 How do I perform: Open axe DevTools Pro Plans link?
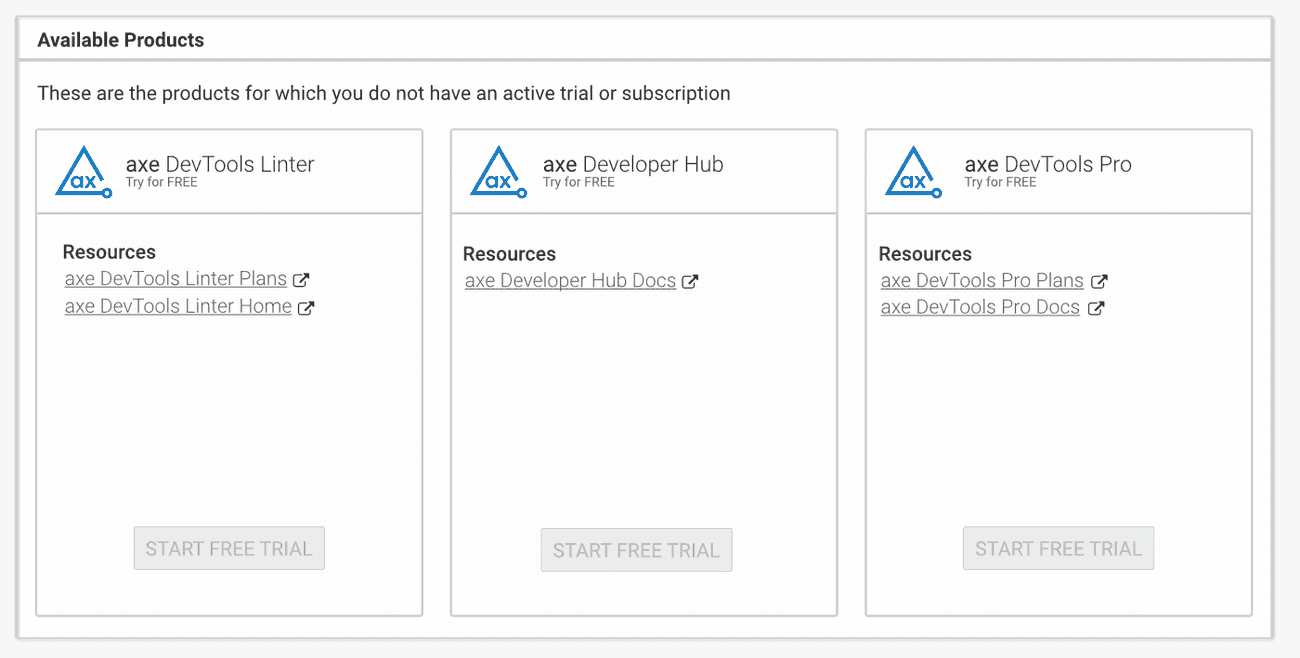coord(981,281)
